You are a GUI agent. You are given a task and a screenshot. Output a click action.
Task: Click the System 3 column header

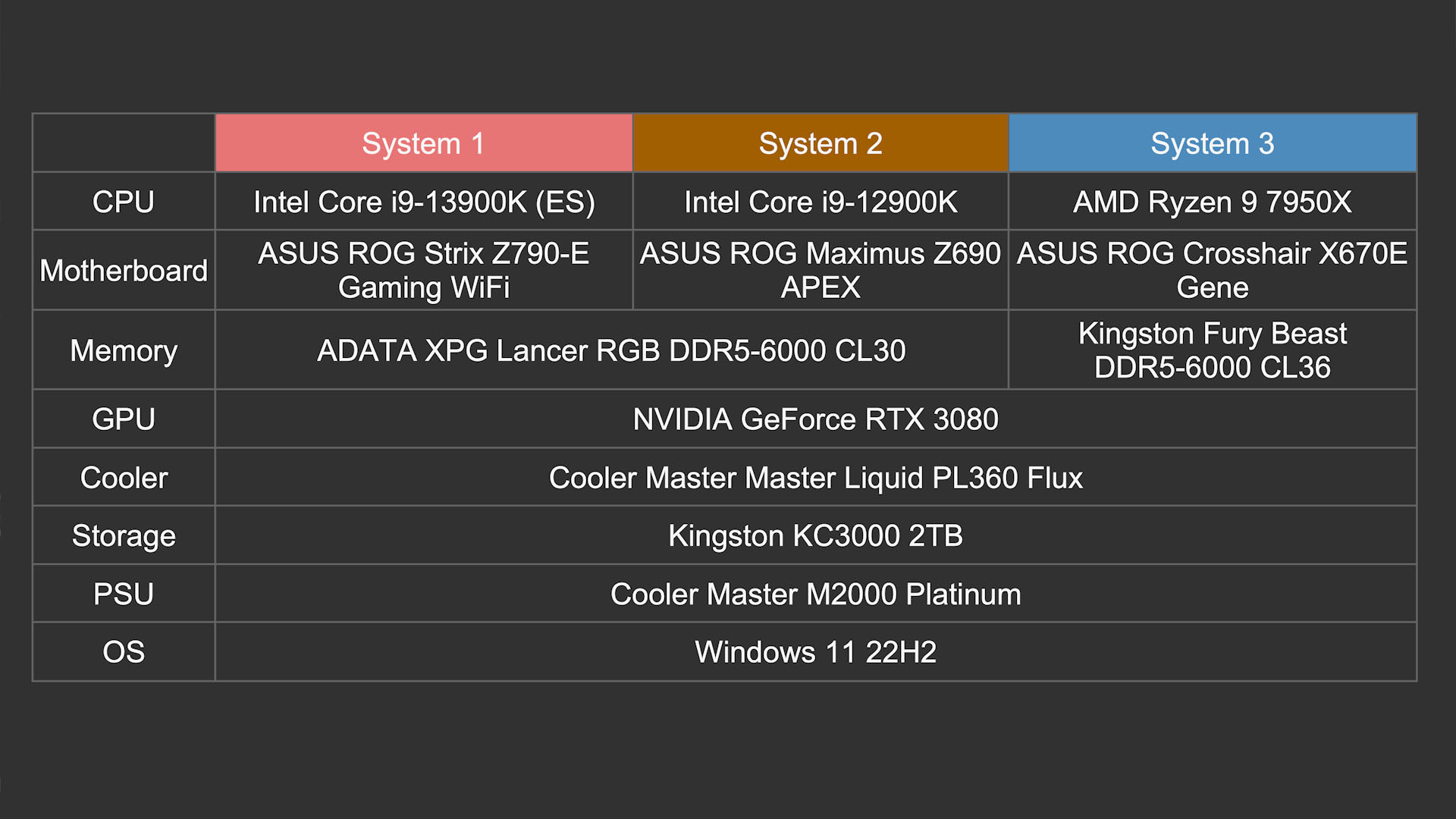1212,143
